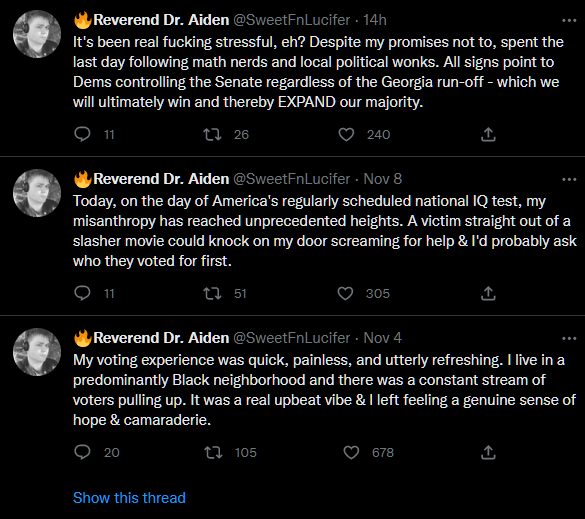Retweet the Nov 4 voting tweet
Screen dimensions: 585x519
(213, 452)
